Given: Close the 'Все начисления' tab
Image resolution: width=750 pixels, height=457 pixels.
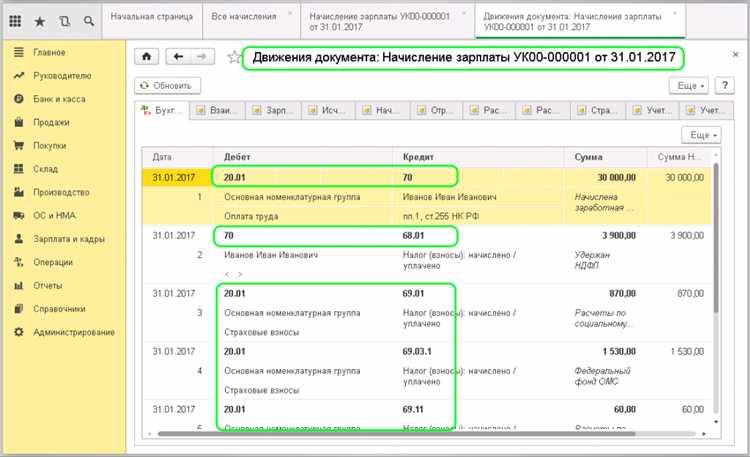Looking at the screenshot, I should tap(290, 13).
